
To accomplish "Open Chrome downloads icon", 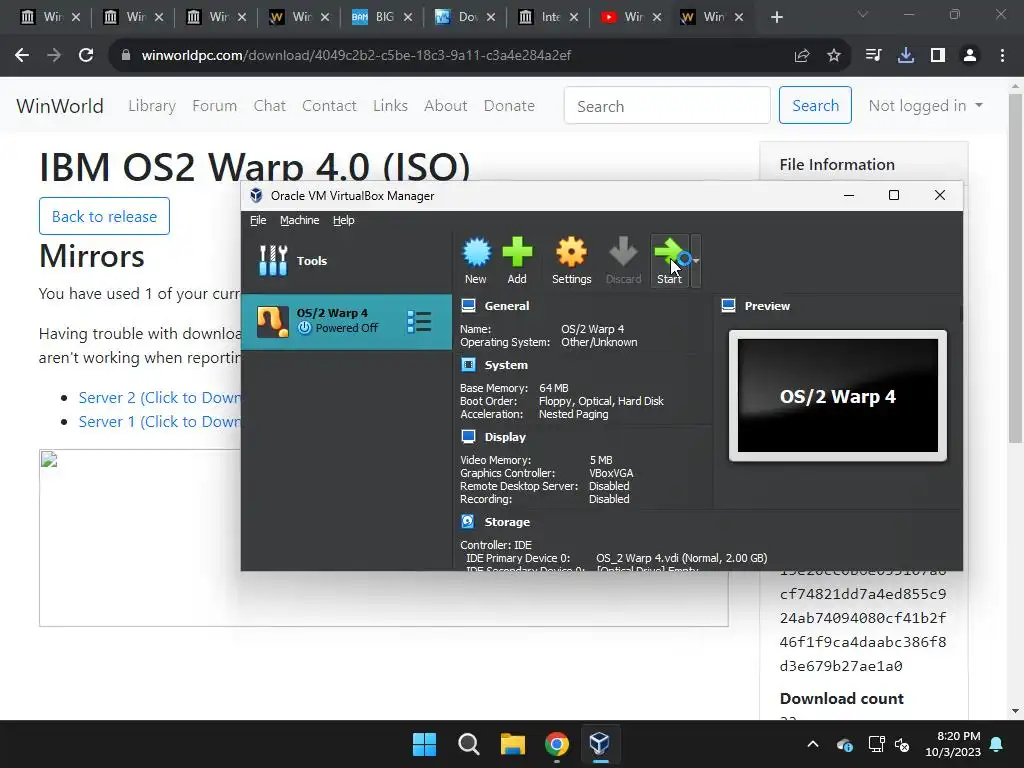I will [906, 56].
